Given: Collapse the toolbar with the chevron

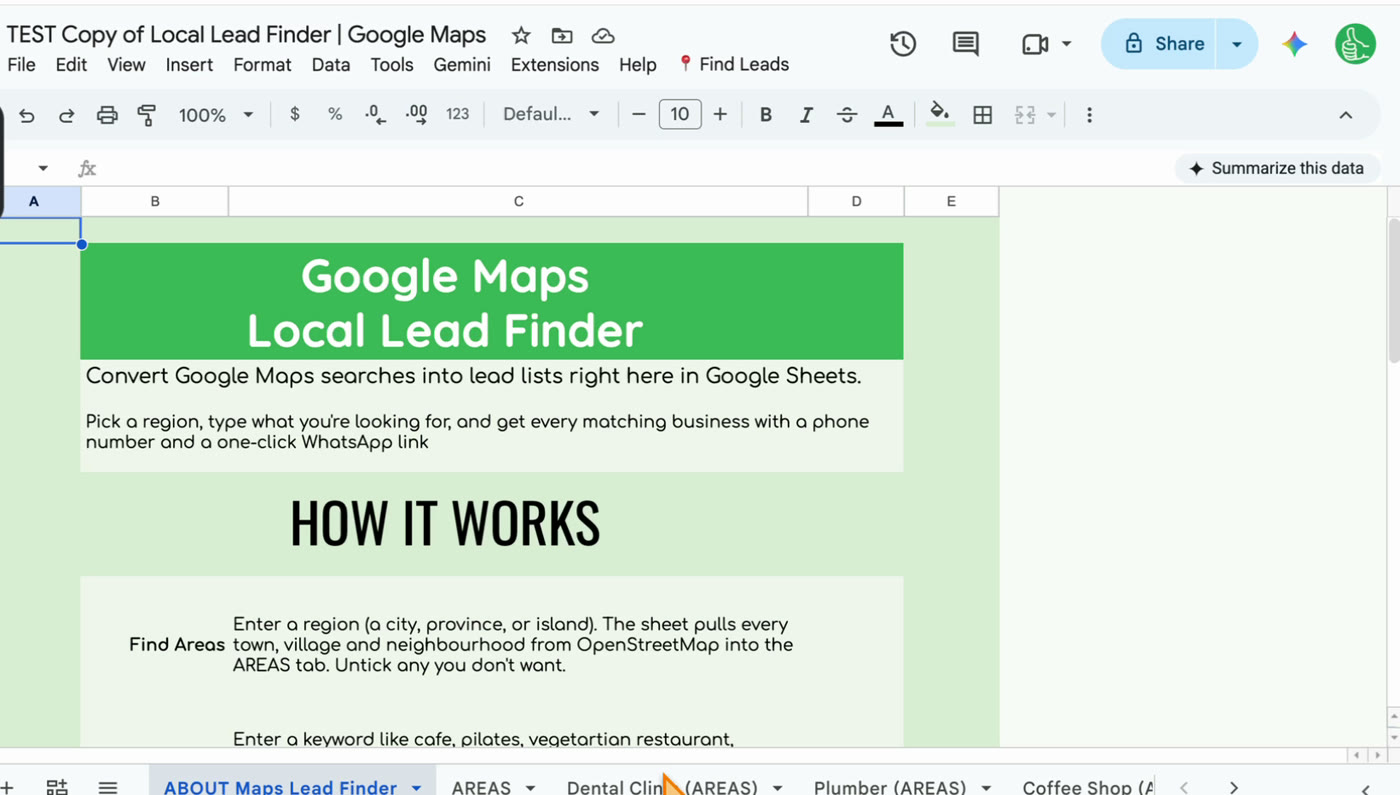Looking at the screenshot, I should [x=1346, y=115].
